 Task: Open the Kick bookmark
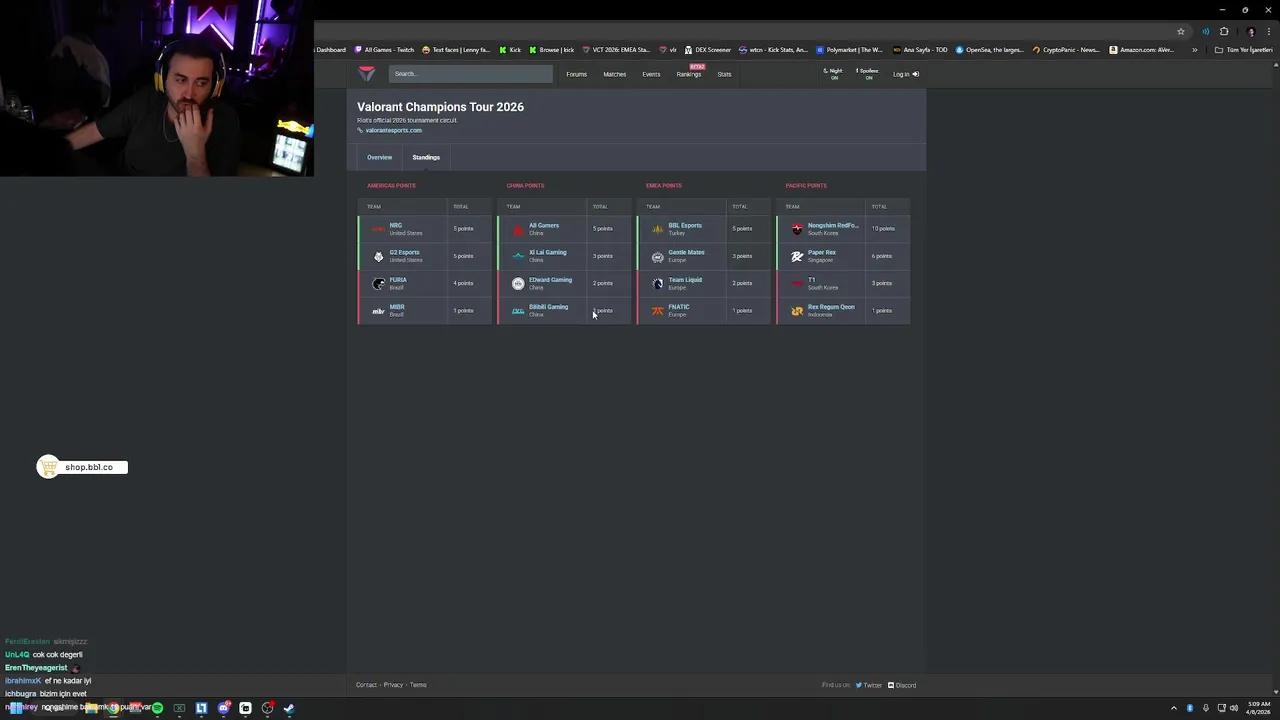pyautogui.click(x=510, y=50)
